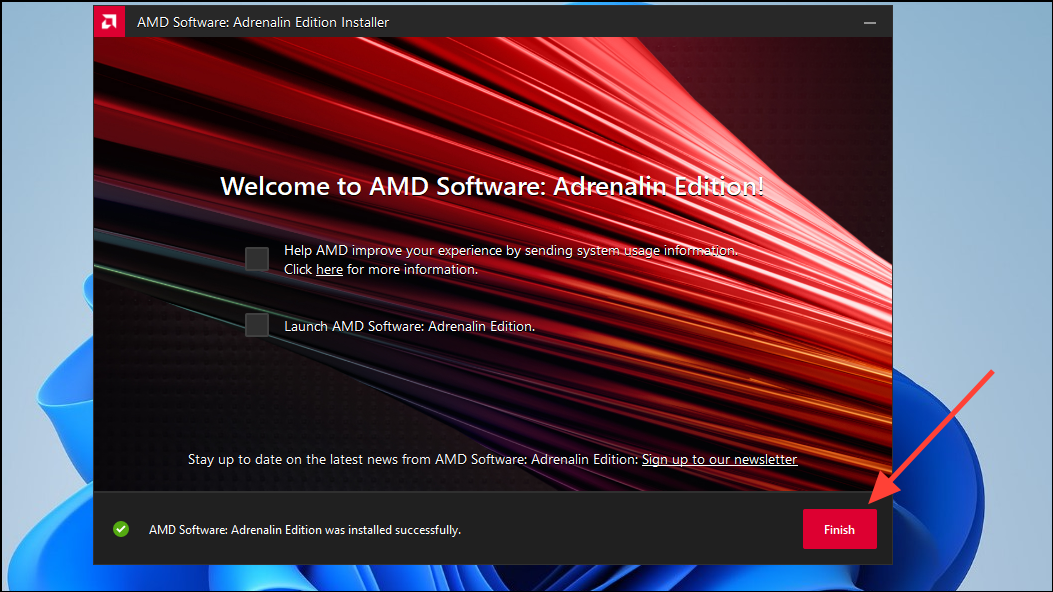The height and width of the screenshot is (592, 1053).
Task: Click the green success checkmark icon
Action: point(121,529)
